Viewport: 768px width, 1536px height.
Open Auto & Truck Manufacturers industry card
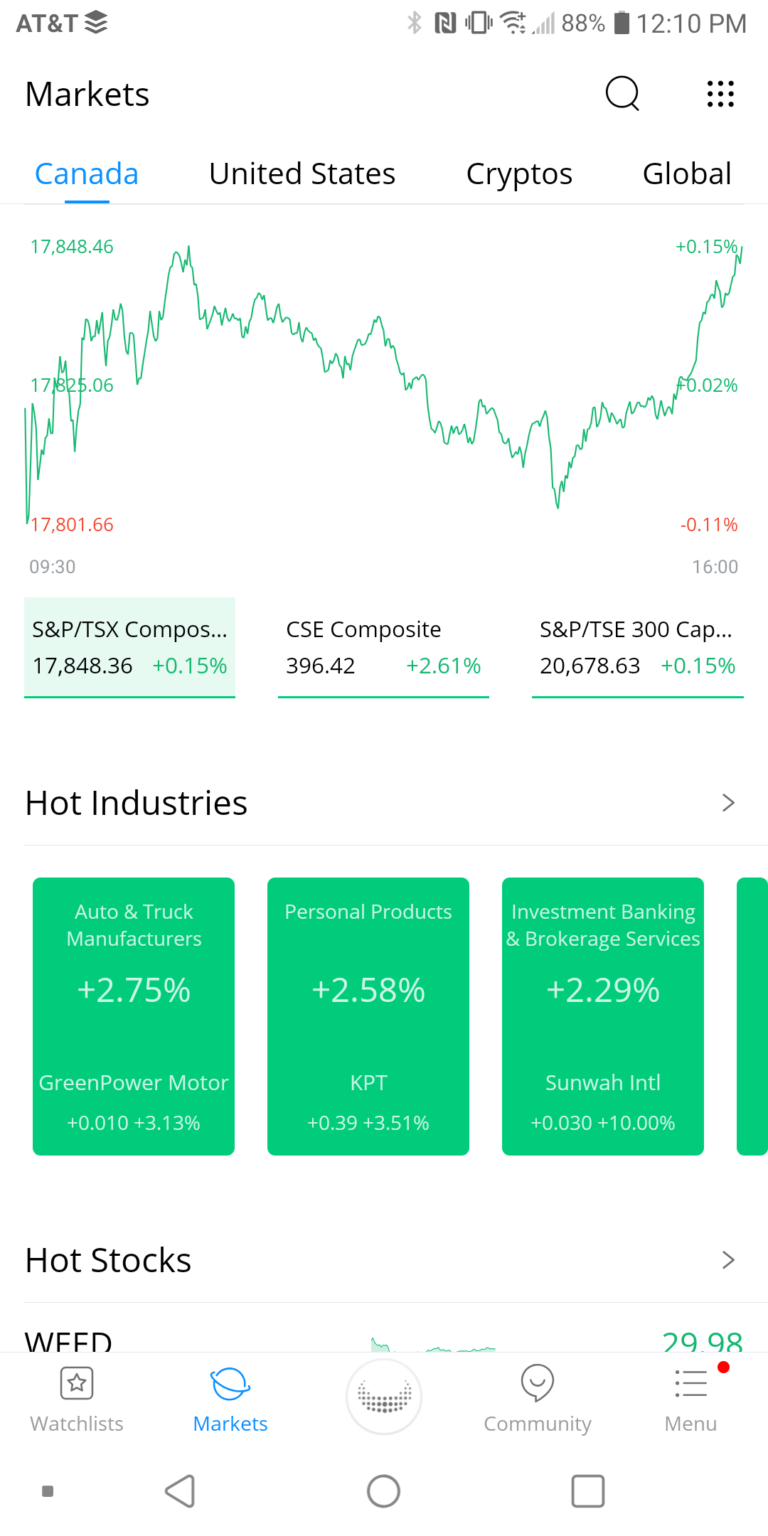point(133,1016)
